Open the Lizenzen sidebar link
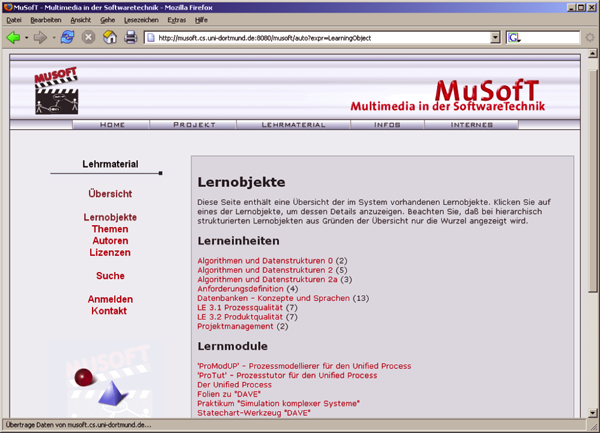The image size is (600, 433). (x=110, y=252)
